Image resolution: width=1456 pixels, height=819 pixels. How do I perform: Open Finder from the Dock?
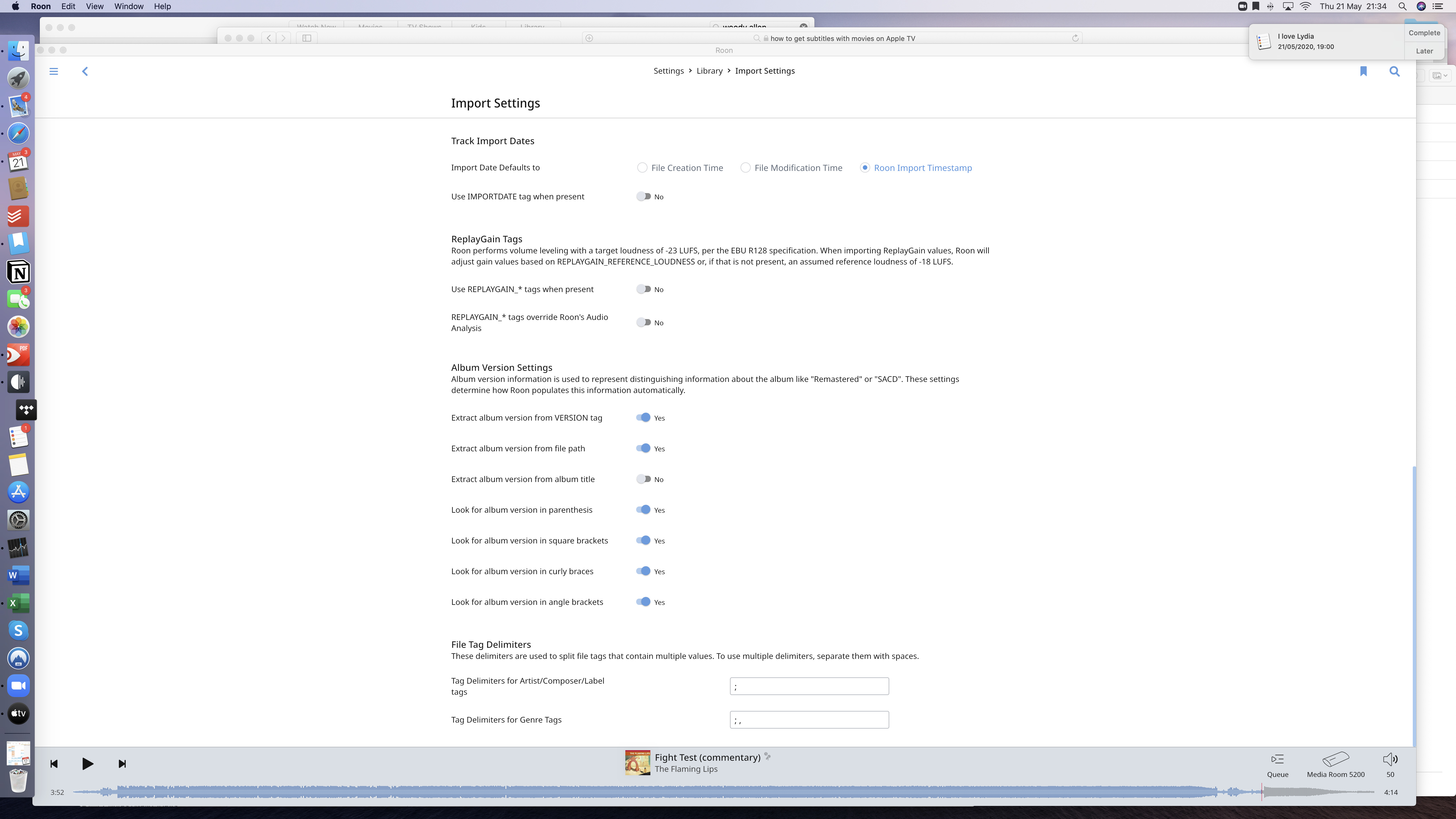tap(18, 51)
